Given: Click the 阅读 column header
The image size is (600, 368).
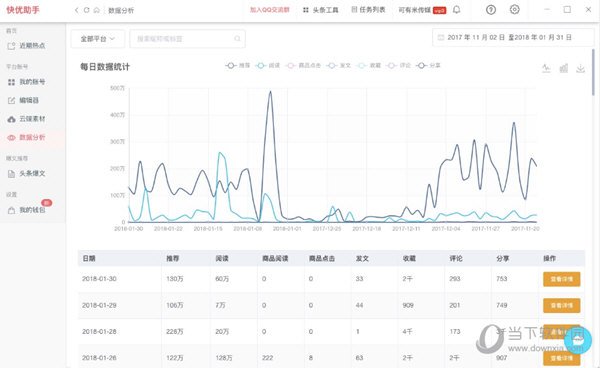Looking at the screenshot, I should [222, 259].
